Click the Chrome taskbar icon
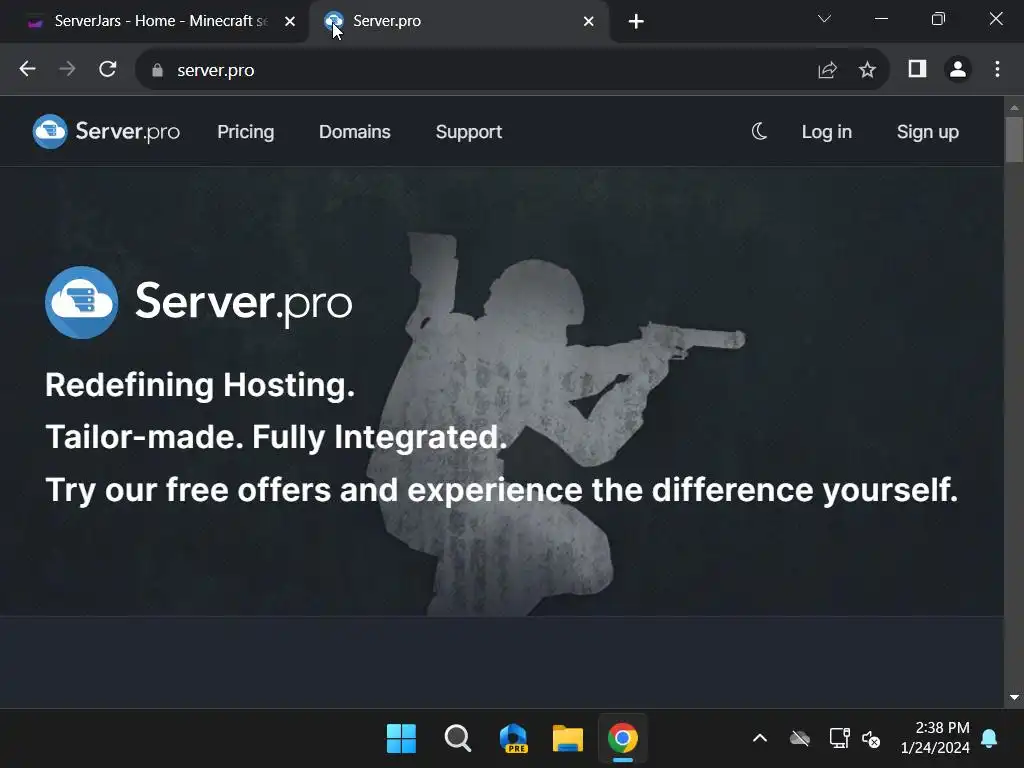1024x768 pixels. click(x=622, y=739)
